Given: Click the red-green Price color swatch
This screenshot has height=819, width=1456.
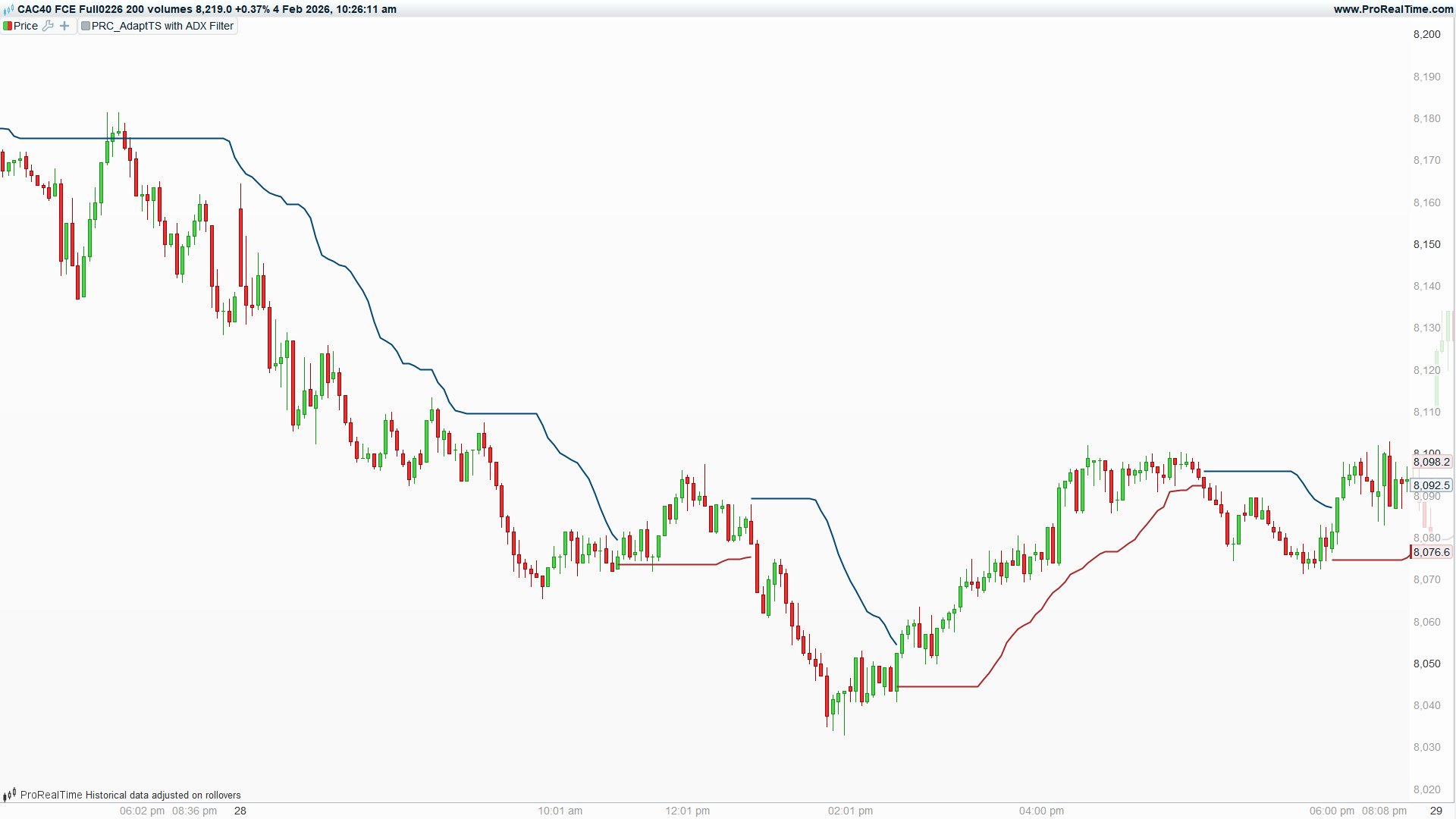Looking at the screenshot, I should tap(8, 26).
